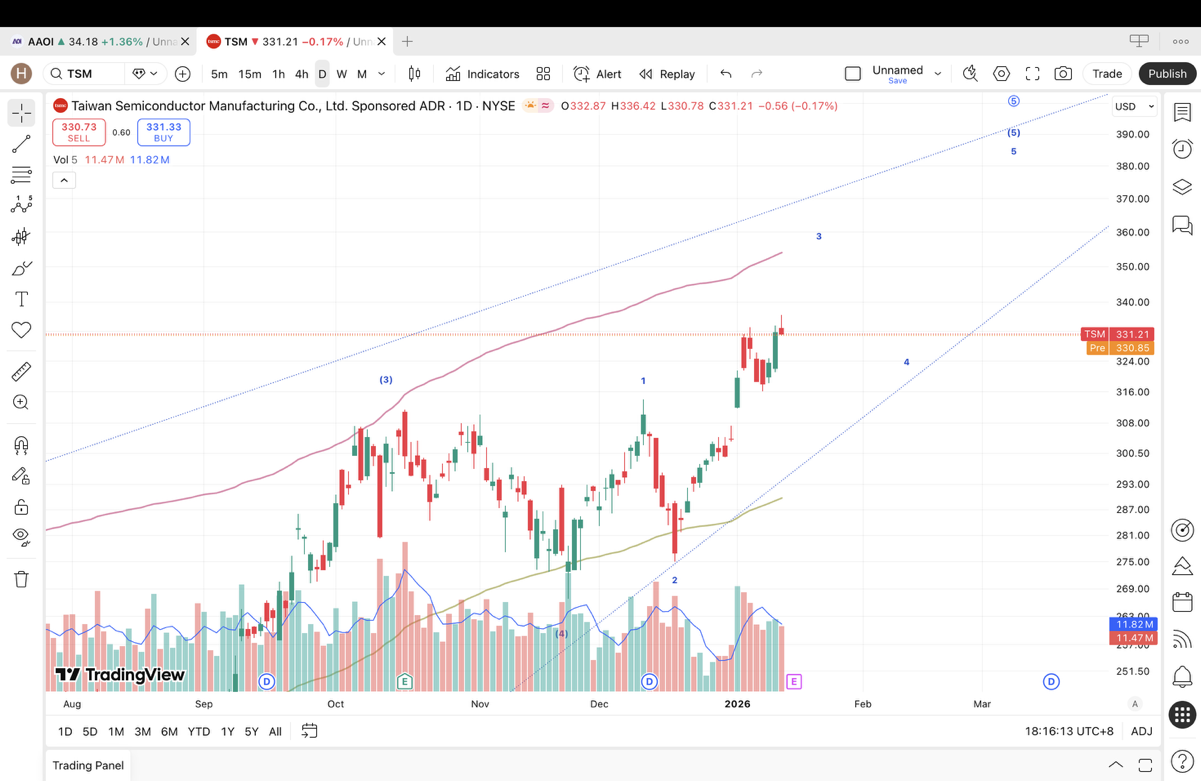Viewport: 1201px width, 781px height.
Task: Select the Text annotation tool
Action: 21,299
